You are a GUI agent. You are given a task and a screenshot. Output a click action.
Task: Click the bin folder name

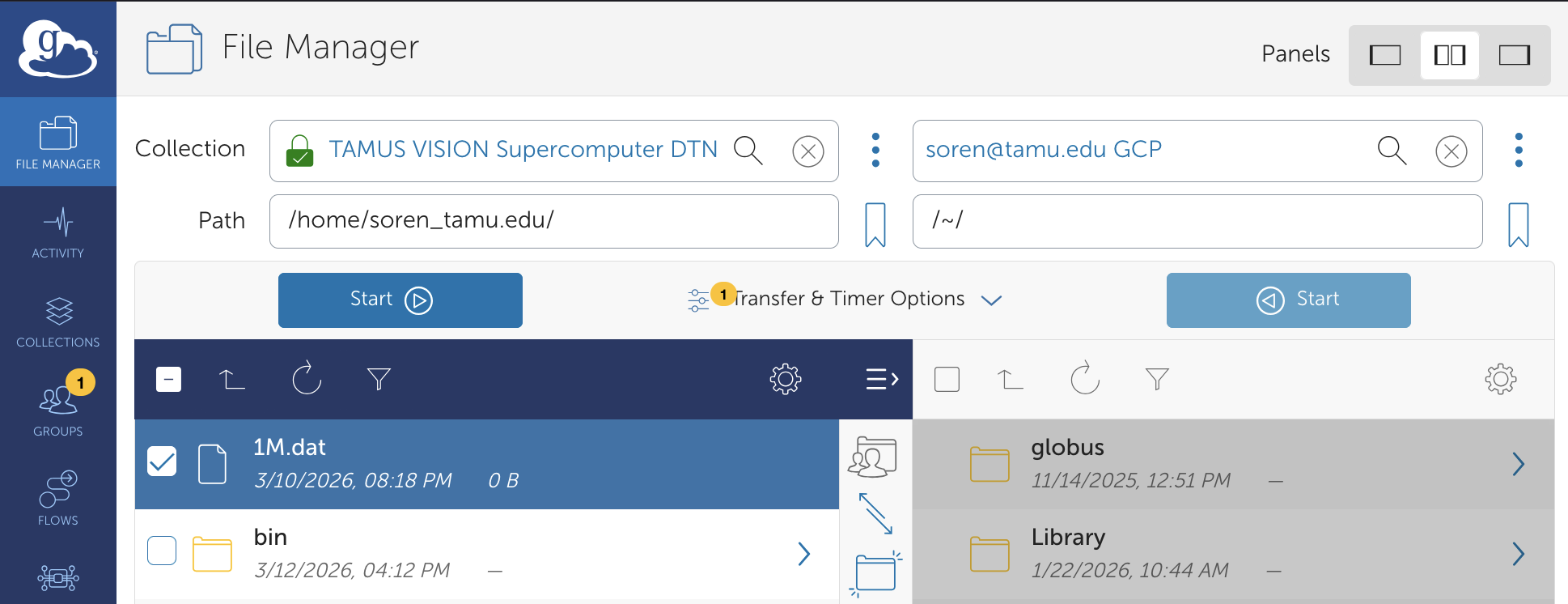click(x=270, y=538)
